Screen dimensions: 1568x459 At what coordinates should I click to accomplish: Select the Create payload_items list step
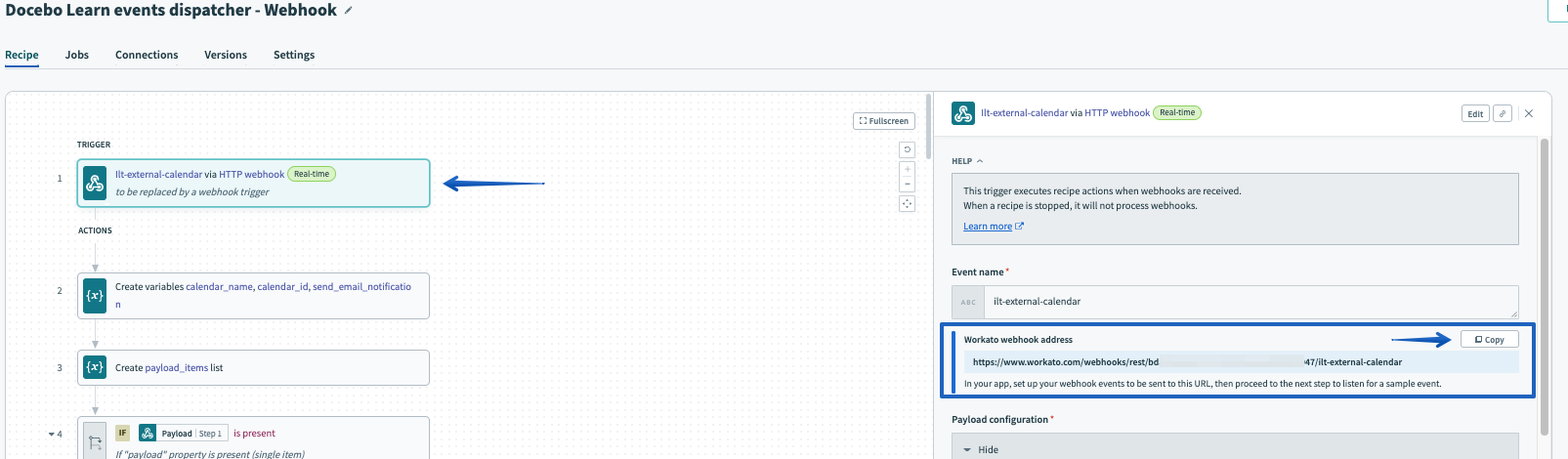tap(253, 367)
